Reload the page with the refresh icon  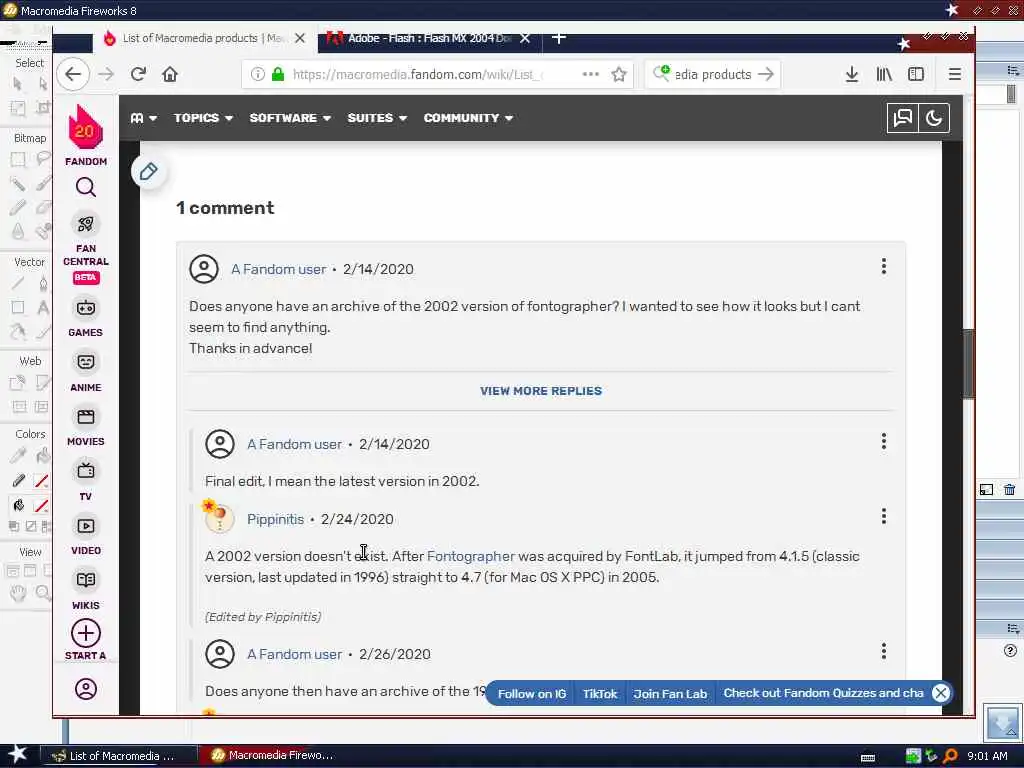coord(138,74)
